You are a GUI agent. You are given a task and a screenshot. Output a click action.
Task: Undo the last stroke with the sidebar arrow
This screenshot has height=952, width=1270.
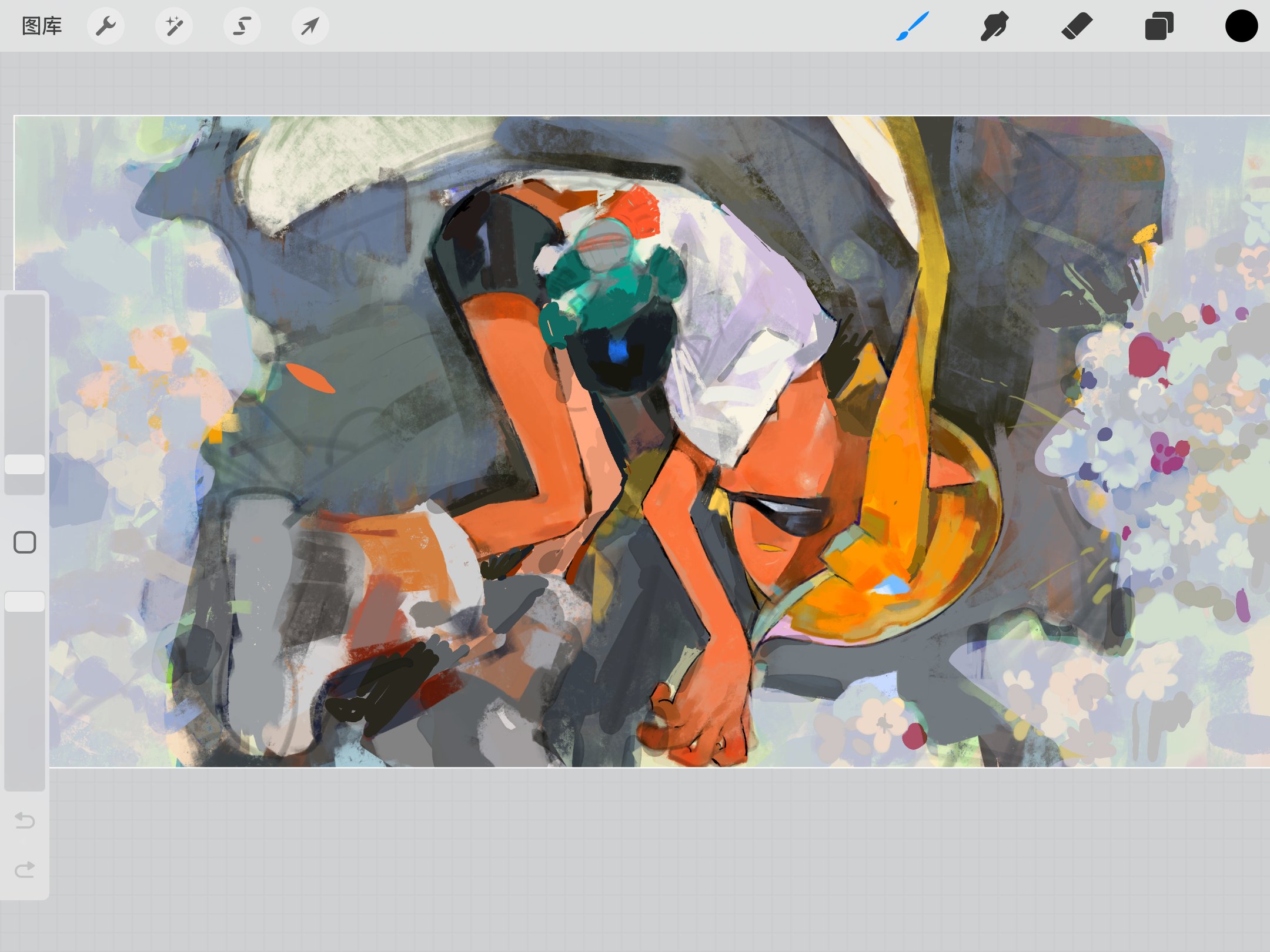[25, 819]
